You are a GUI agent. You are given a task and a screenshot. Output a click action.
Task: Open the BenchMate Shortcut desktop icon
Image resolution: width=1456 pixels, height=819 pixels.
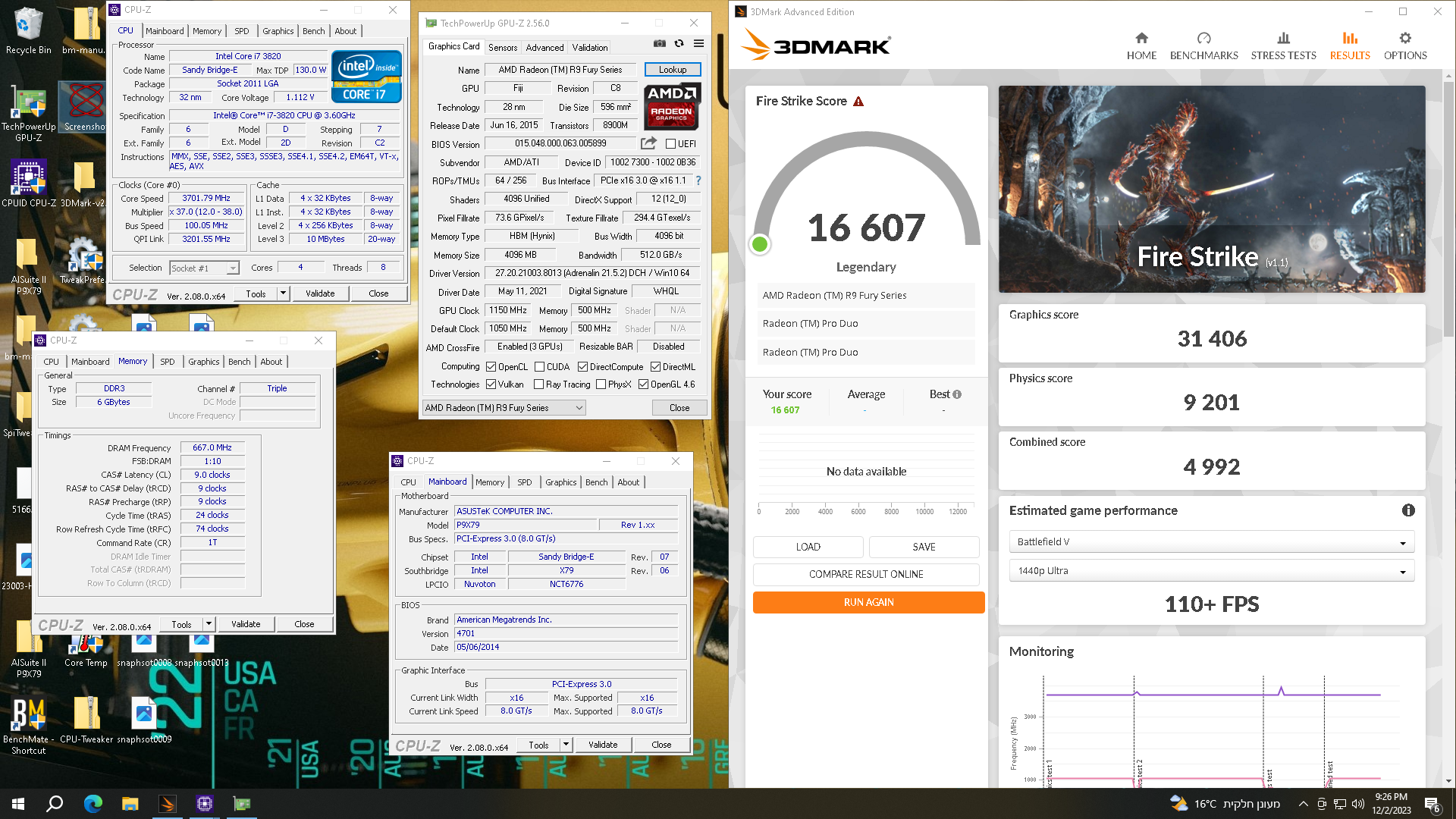point(28,726)
